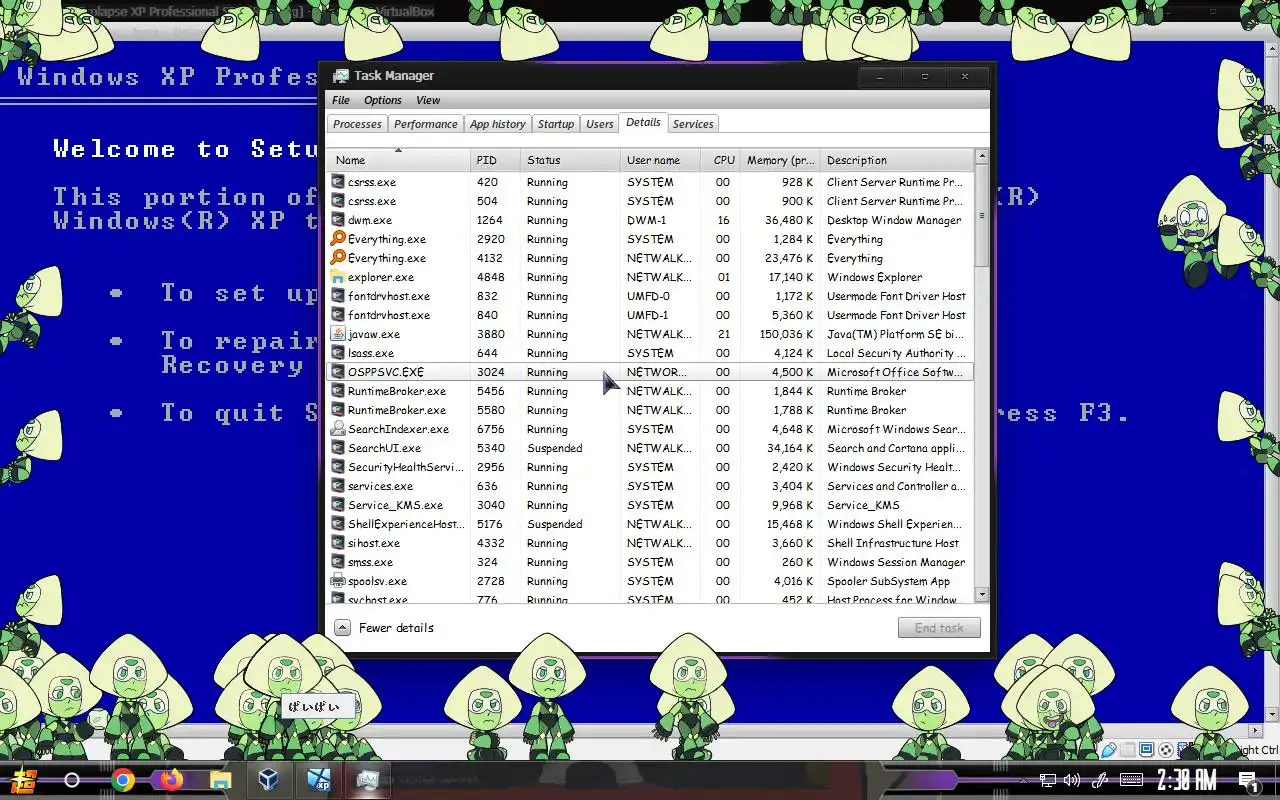Select the OSPPSVC.EXE process row
This screenshot has width=1280, height=800.
pyautogui.click(x=650, y=372)
